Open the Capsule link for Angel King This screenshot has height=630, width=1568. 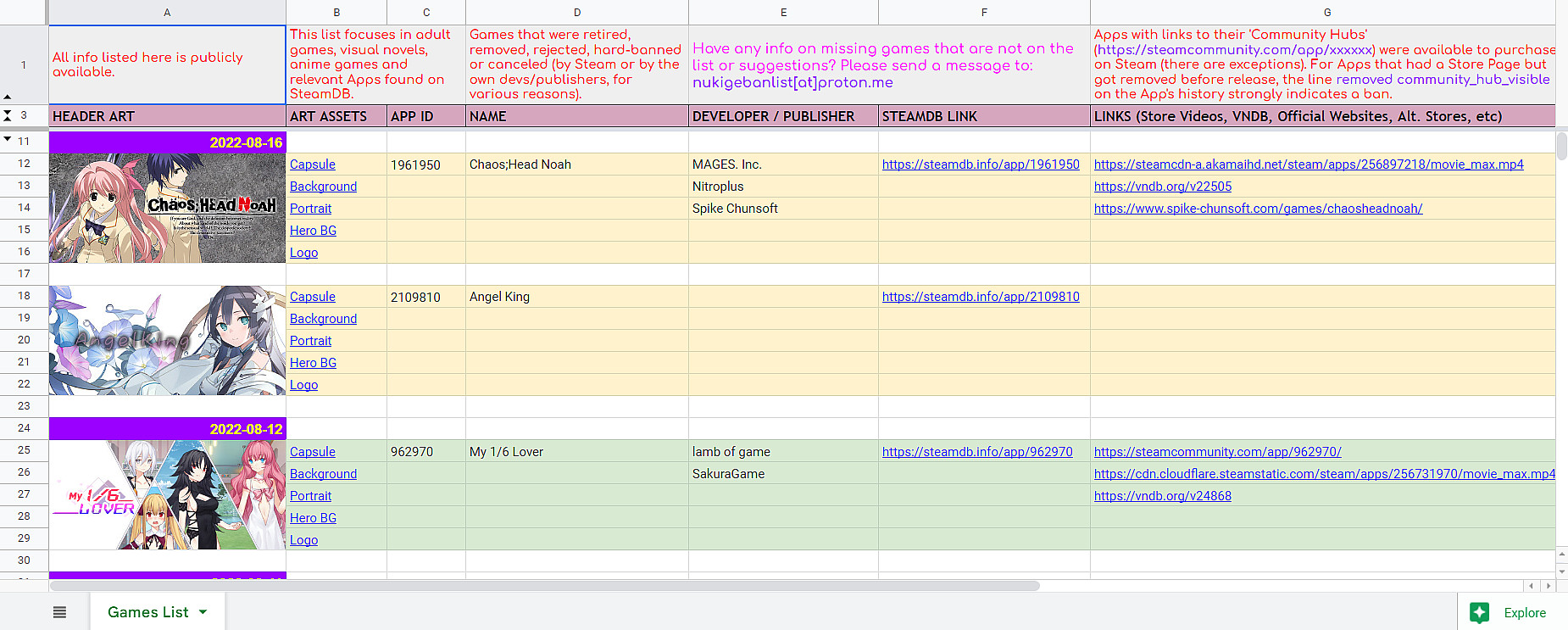312,297
